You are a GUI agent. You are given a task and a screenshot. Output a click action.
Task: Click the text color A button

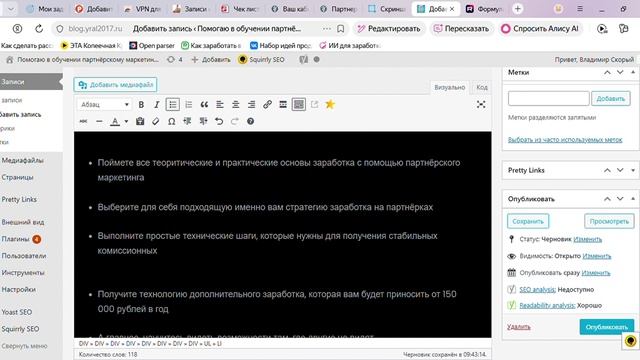[115, 121]
